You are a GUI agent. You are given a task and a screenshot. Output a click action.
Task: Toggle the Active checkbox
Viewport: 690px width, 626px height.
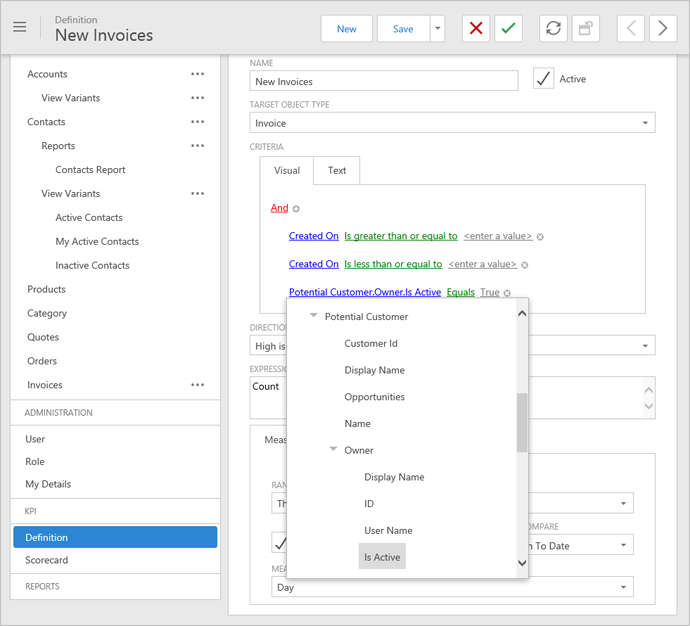click(543, 79)
